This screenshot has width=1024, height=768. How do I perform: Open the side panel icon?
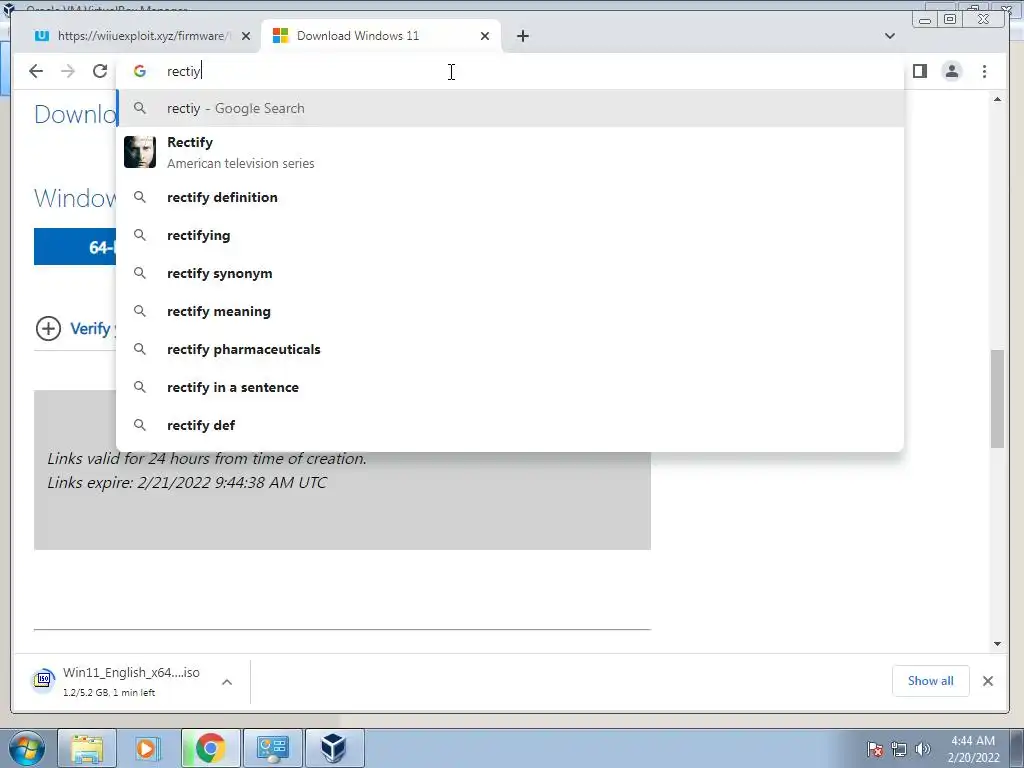[920, 71]
